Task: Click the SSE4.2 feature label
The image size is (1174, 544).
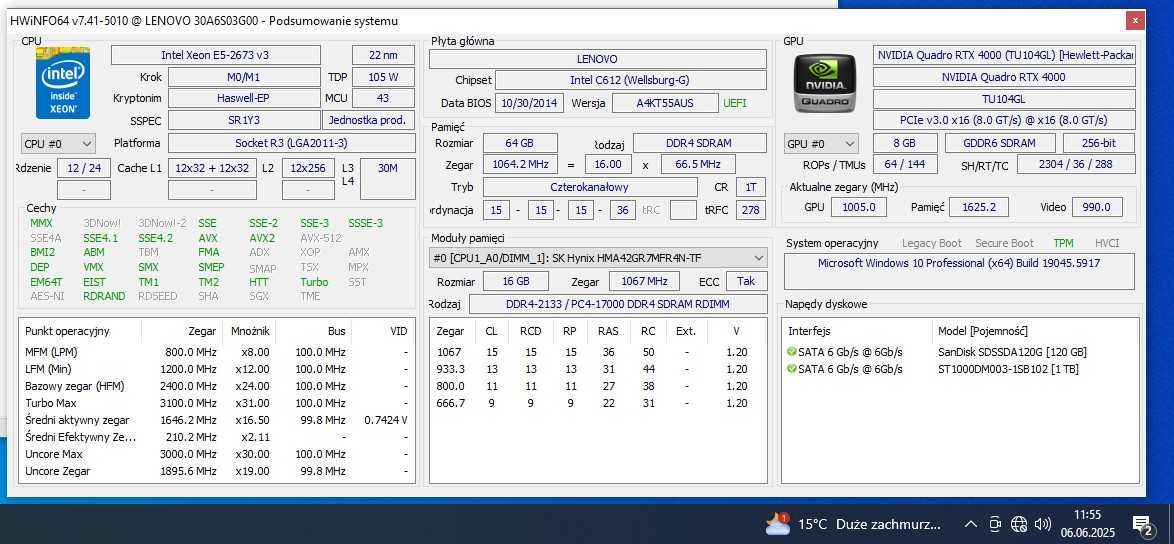Action: [155, 238]
